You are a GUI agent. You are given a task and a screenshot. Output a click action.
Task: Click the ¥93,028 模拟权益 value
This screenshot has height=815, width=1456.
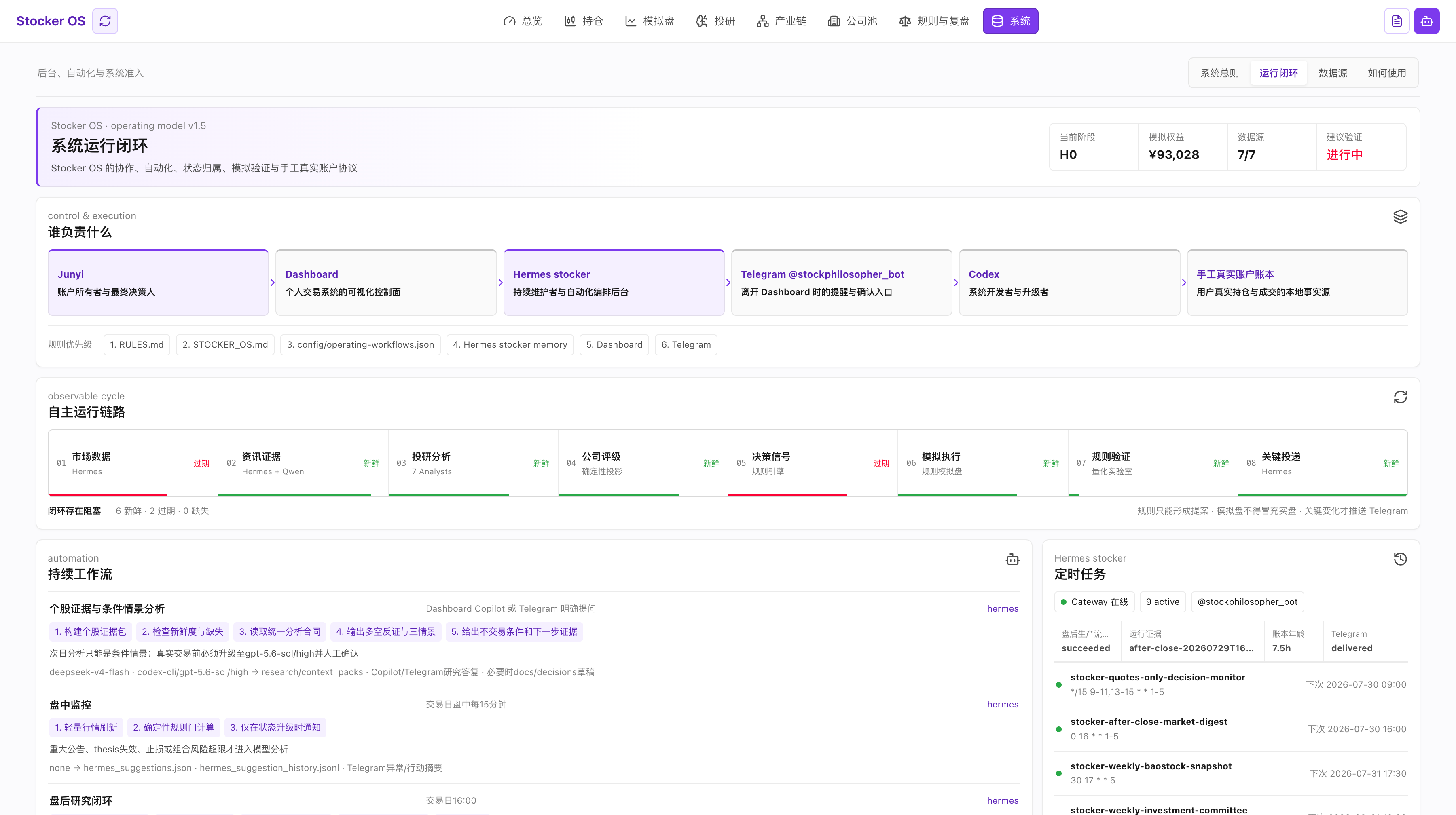click(1174, 155)
